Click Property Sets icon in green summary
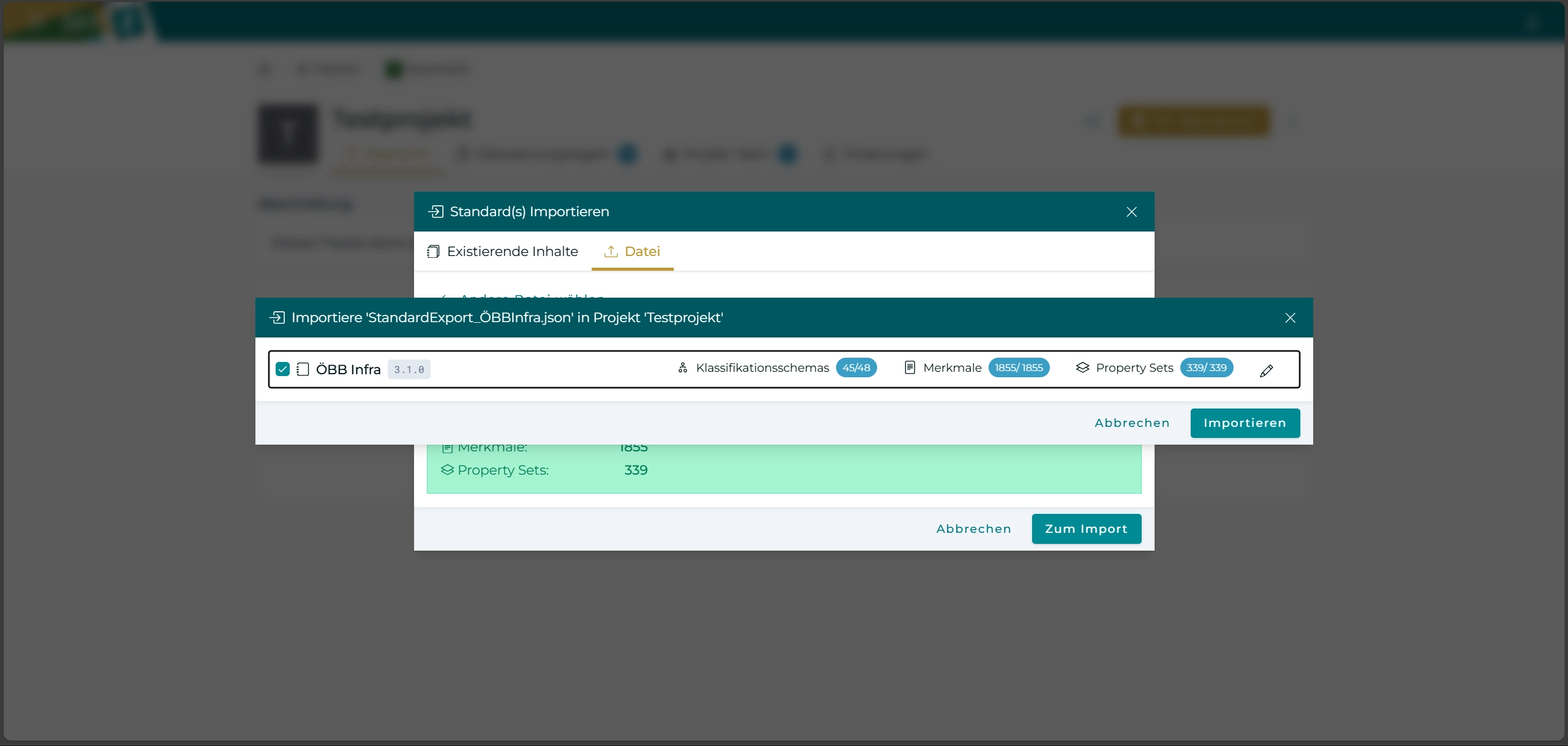The height and width of the screenshot is (746, 1568). [447, 470]
